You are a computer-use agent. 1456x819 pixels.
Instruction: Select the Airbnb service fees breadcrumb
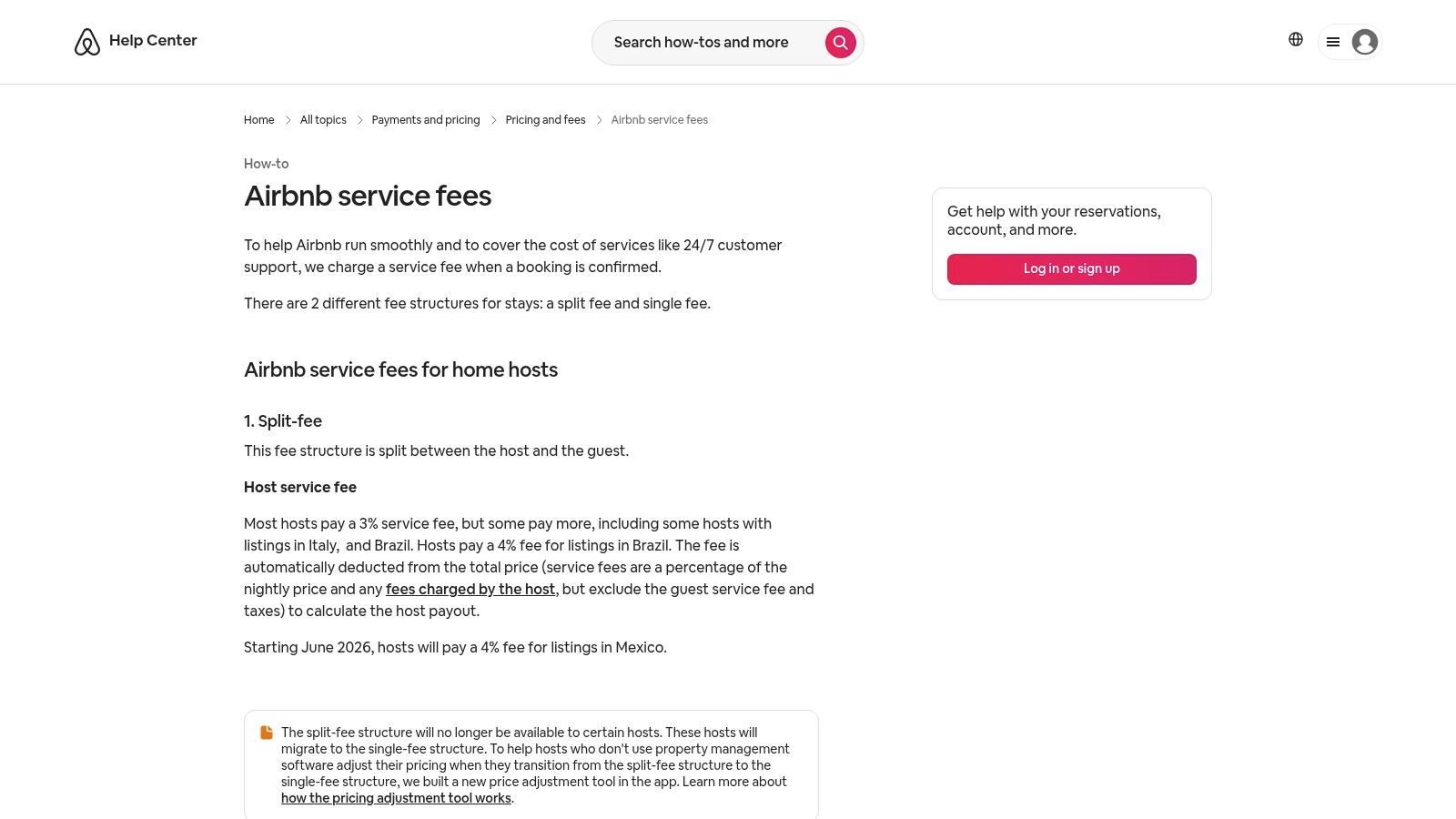tap(659, 119)
